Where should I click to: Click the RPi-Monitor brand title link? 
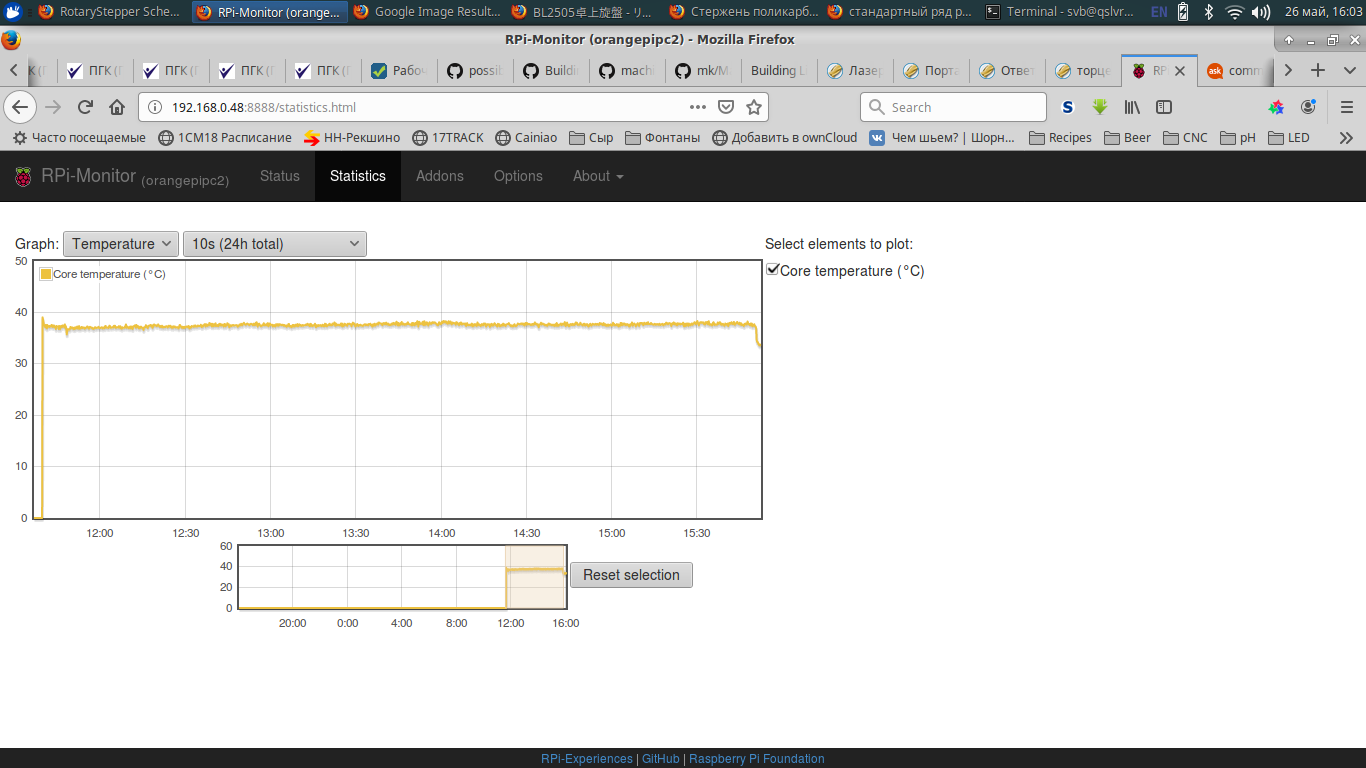coord(89,176)
